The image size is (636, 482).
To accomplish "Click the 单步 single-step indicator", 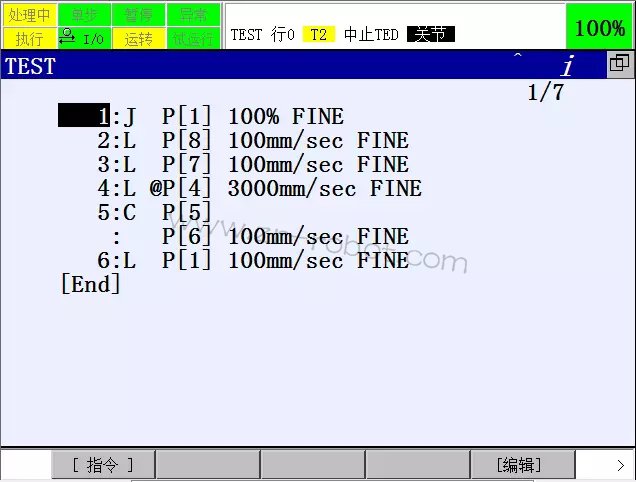I will tap(84, 15).
